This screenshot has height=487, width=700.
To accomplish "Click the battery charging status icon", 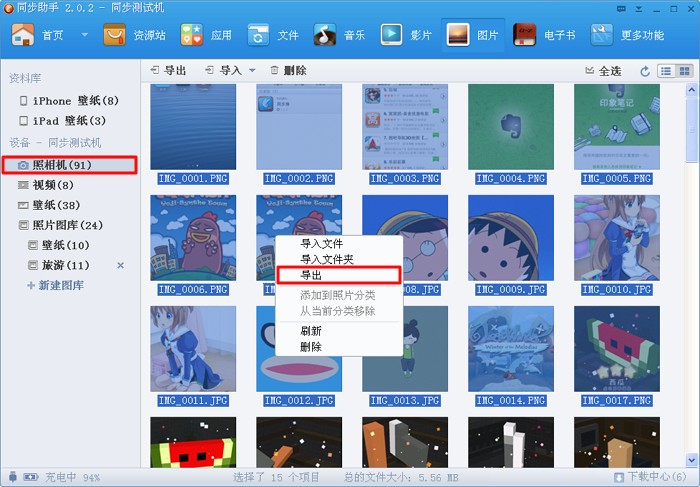I will point(31,477).
